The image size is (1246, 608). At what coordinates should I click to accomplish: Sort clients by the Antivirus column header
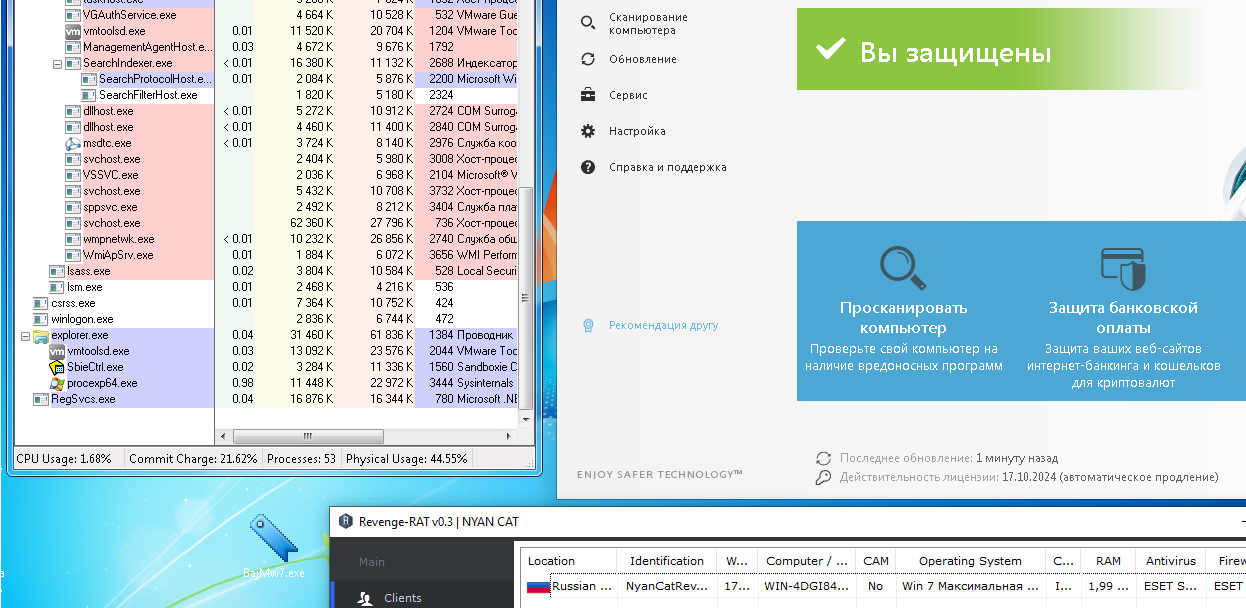(x=1172, y=561)
